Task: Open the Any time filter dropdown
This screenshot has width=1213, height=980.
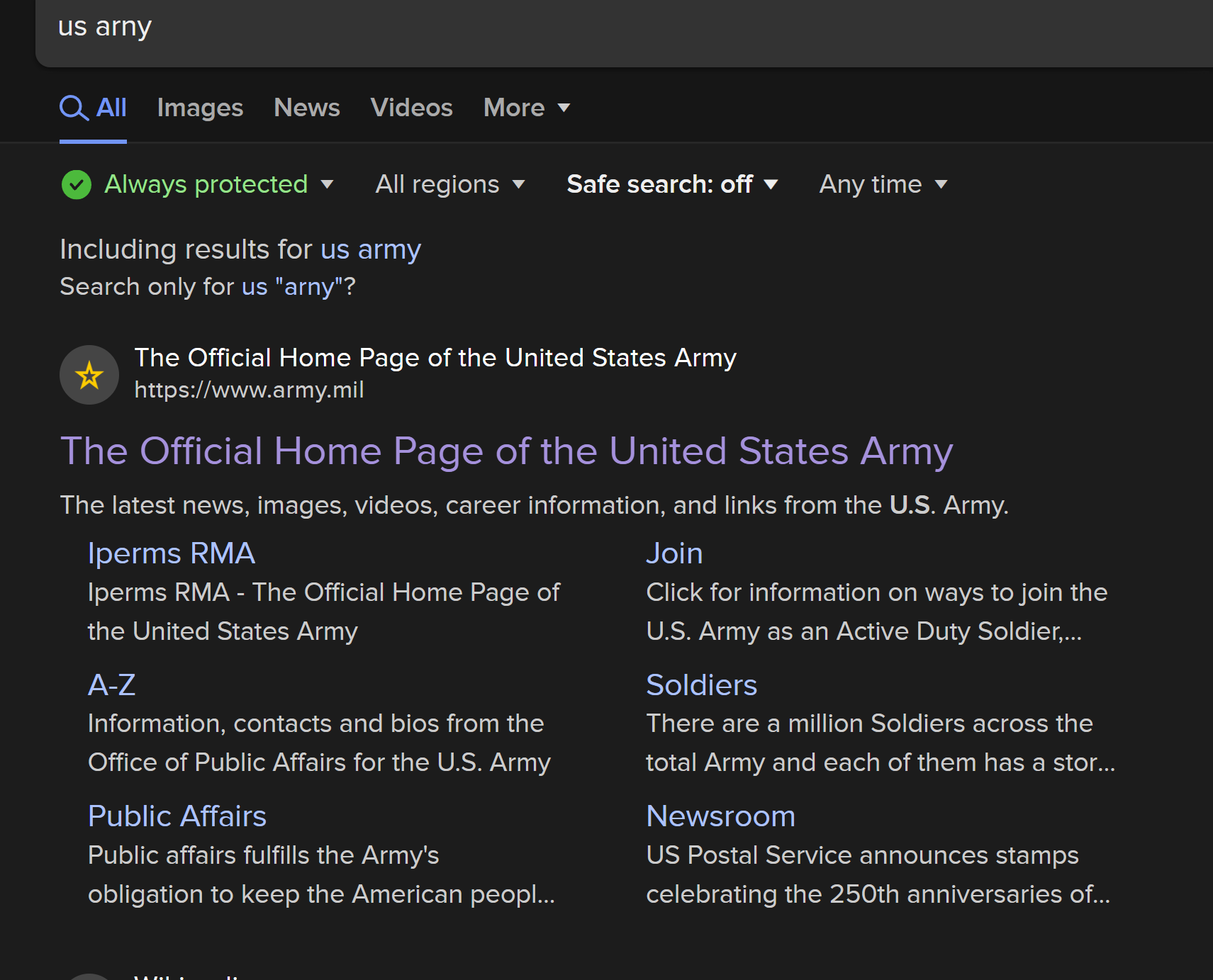Action: click(883, 184)
